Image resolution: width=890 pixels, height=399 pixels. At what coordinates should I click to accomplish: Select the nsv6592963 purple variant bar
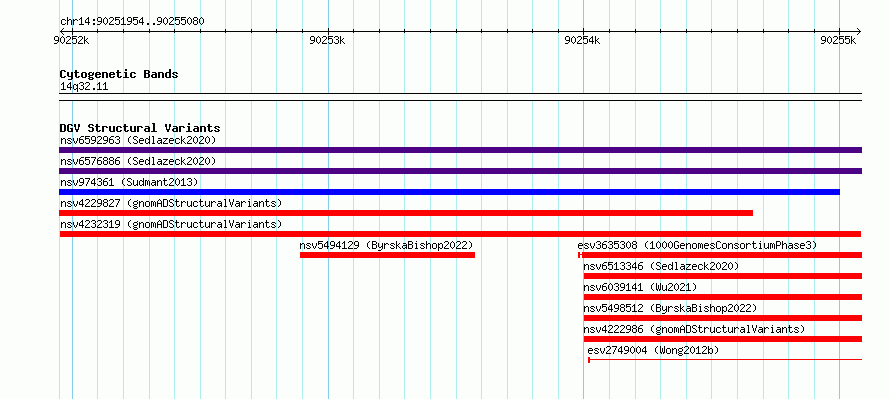point(460,150)
